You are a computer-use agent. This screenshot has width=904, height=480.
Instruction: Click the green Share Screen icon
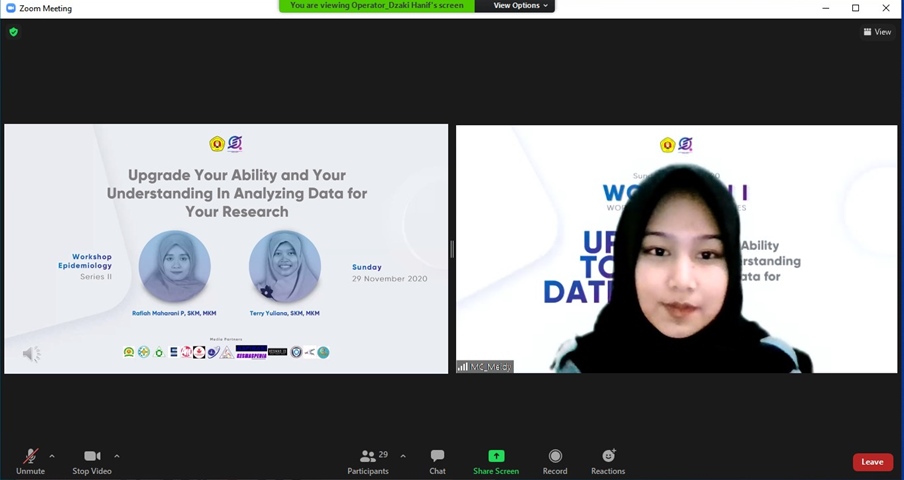point(496,456)
